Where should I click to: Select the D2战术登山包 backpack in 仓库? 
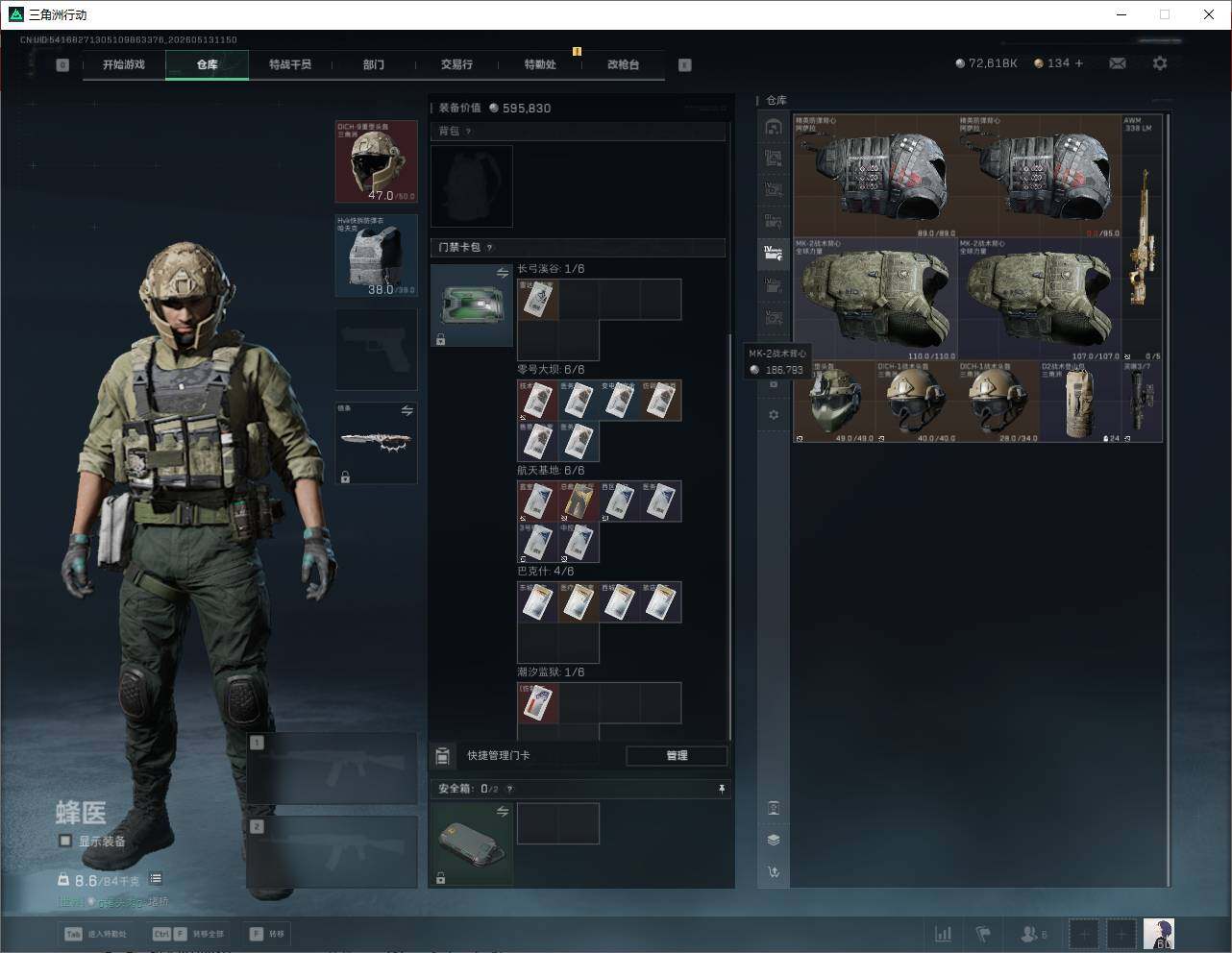(x=1081, y=402)
